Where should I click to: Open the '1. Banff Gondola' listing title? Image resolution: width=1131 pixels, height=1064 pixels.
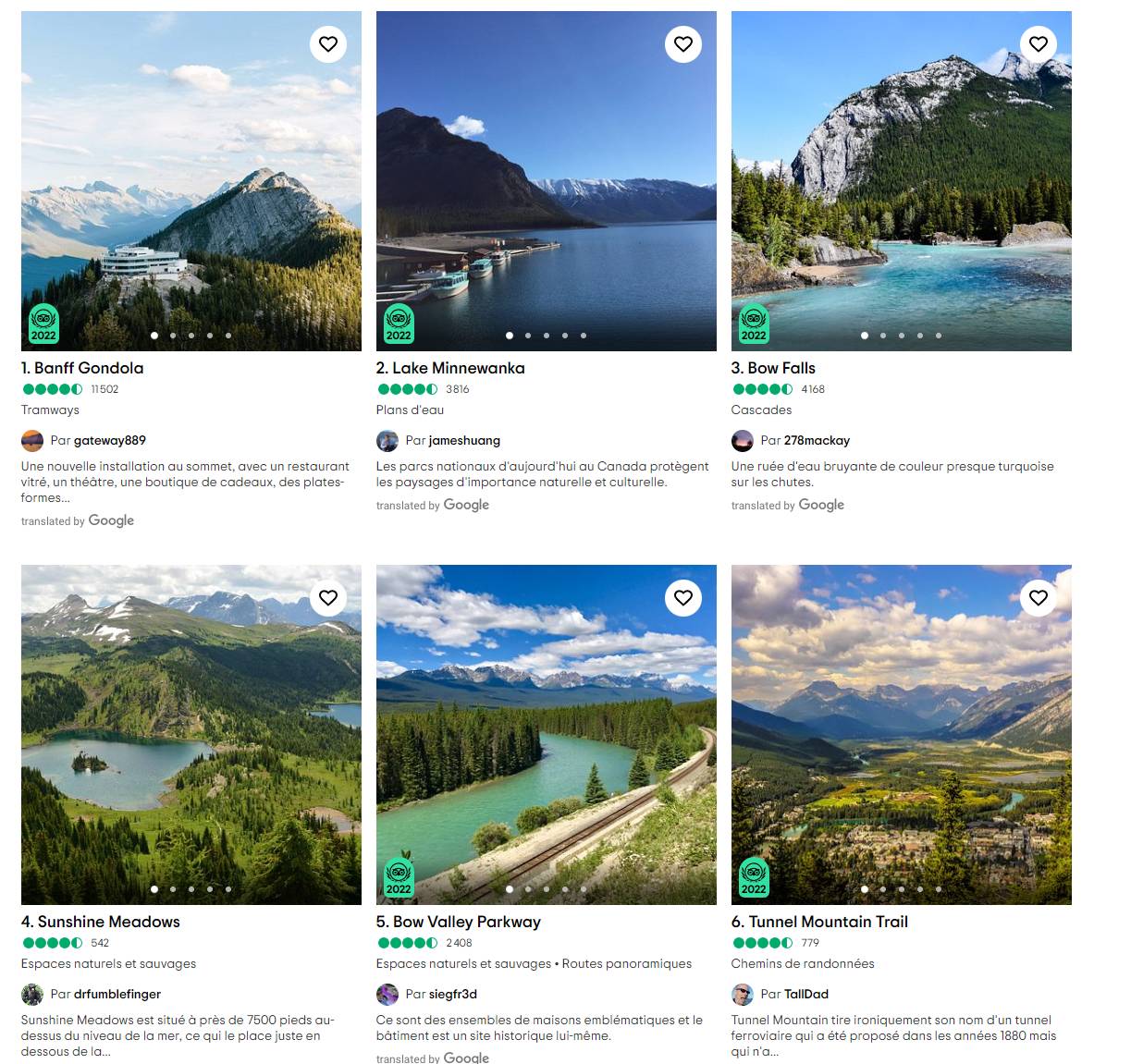[82, 368]
